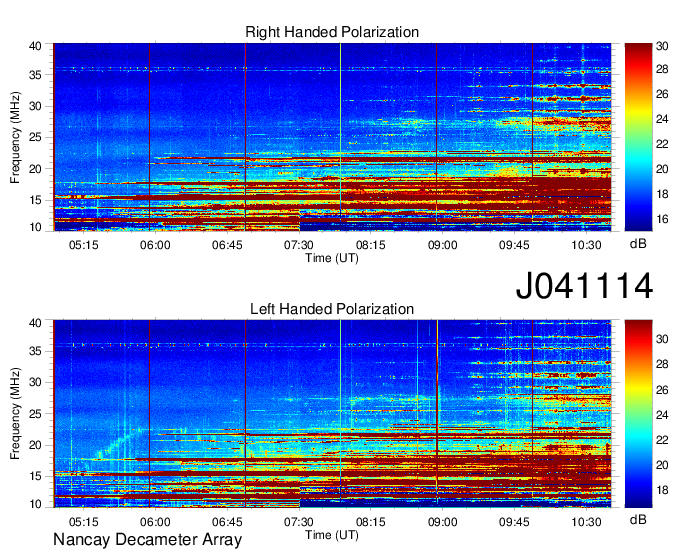Image resolution: width=680 pixels, height=552 pixels.
Task: Click the 16 value on the Right Handed colorbar
Action: pyautogui.click(x=662, y=219)
